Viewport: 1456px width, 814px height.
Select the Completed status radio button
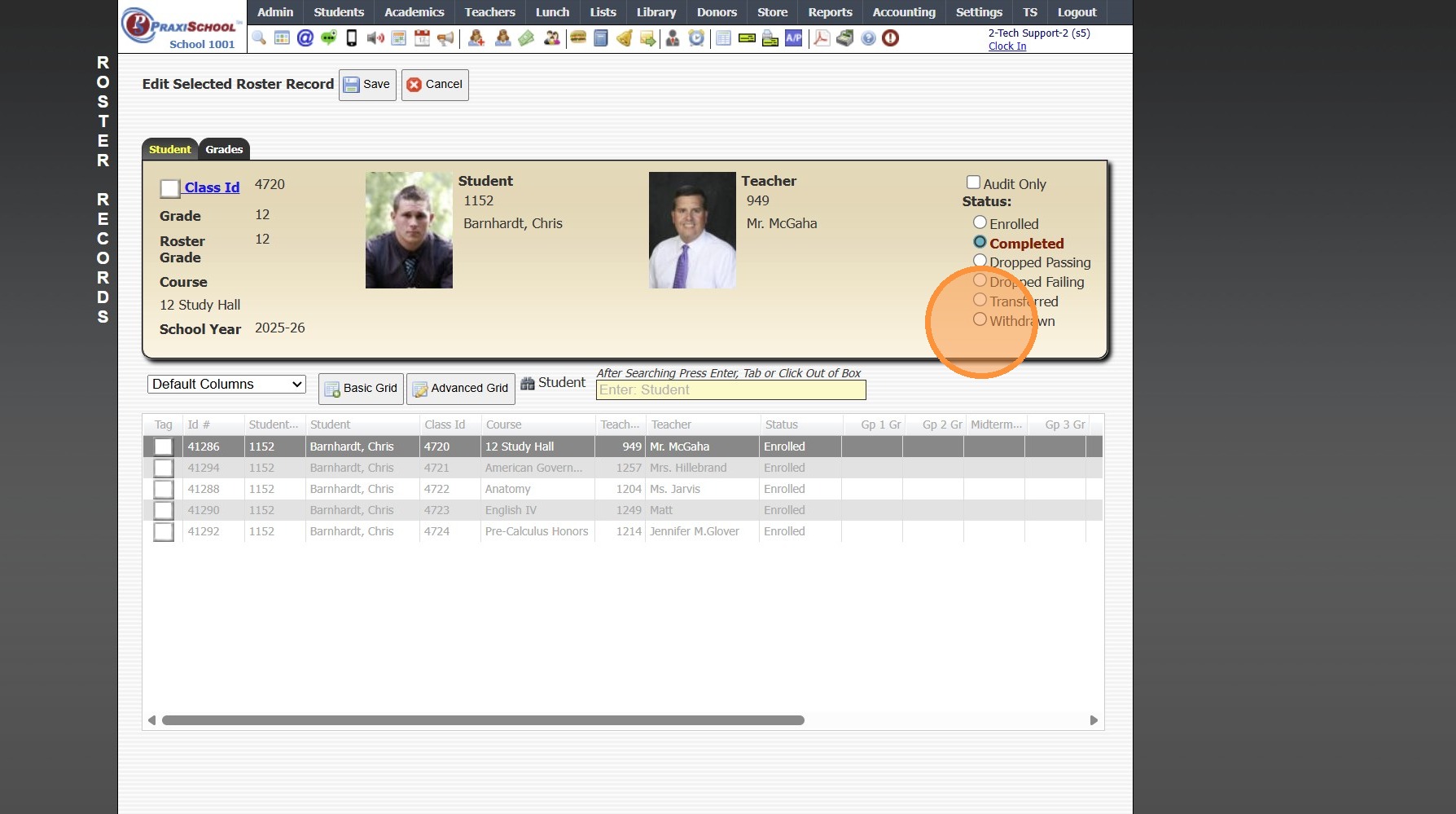(x=980, y=242)
